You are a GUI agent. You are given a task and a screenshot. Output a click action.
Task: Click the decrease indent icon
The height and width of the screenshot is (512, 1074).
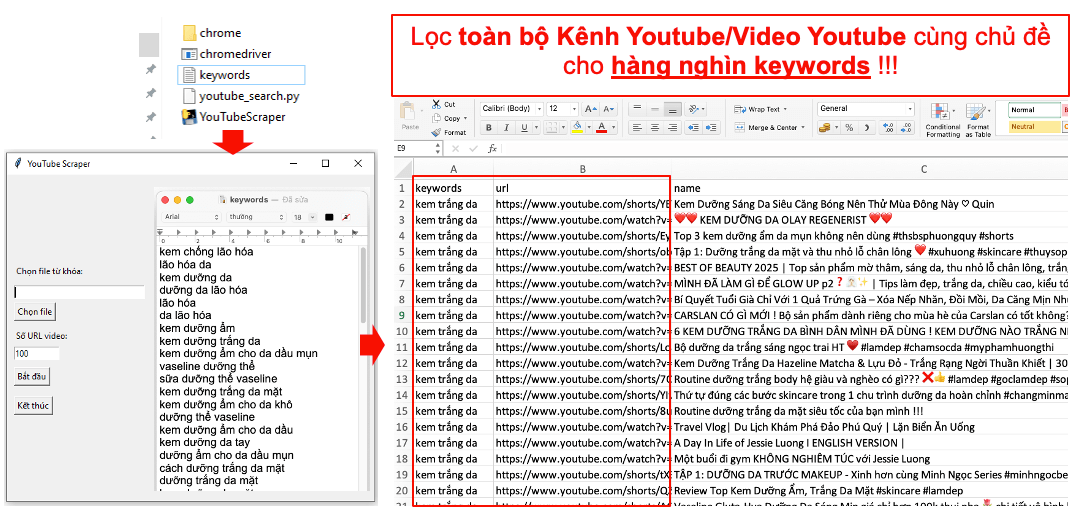click(692, 127)
